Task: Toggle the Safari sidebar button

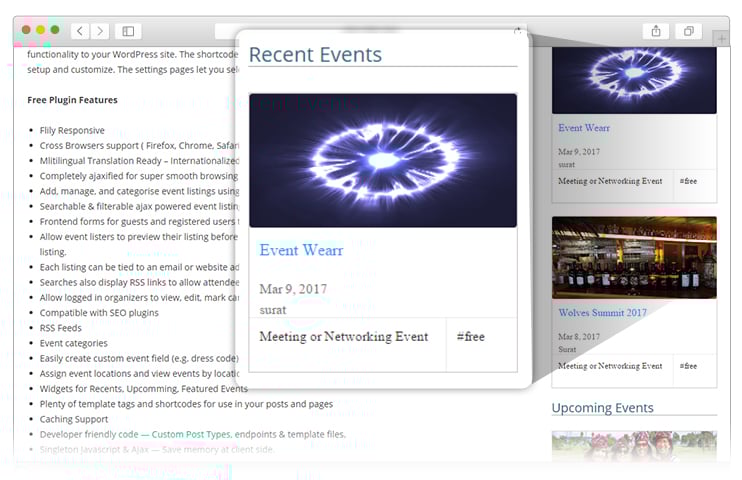Action: [128, 31]
